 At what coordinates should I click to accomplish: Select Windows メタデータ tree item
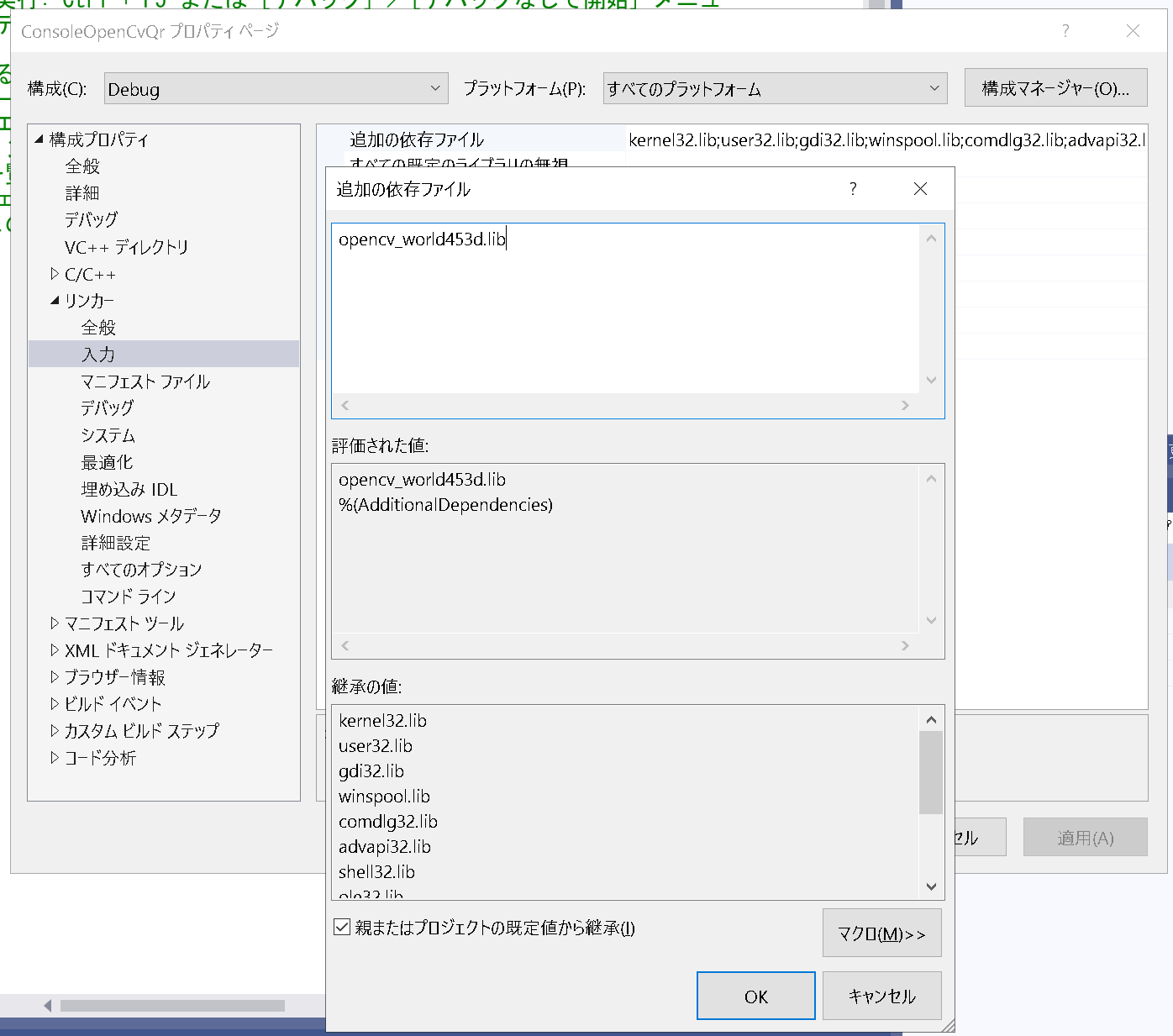coord(151,516)
